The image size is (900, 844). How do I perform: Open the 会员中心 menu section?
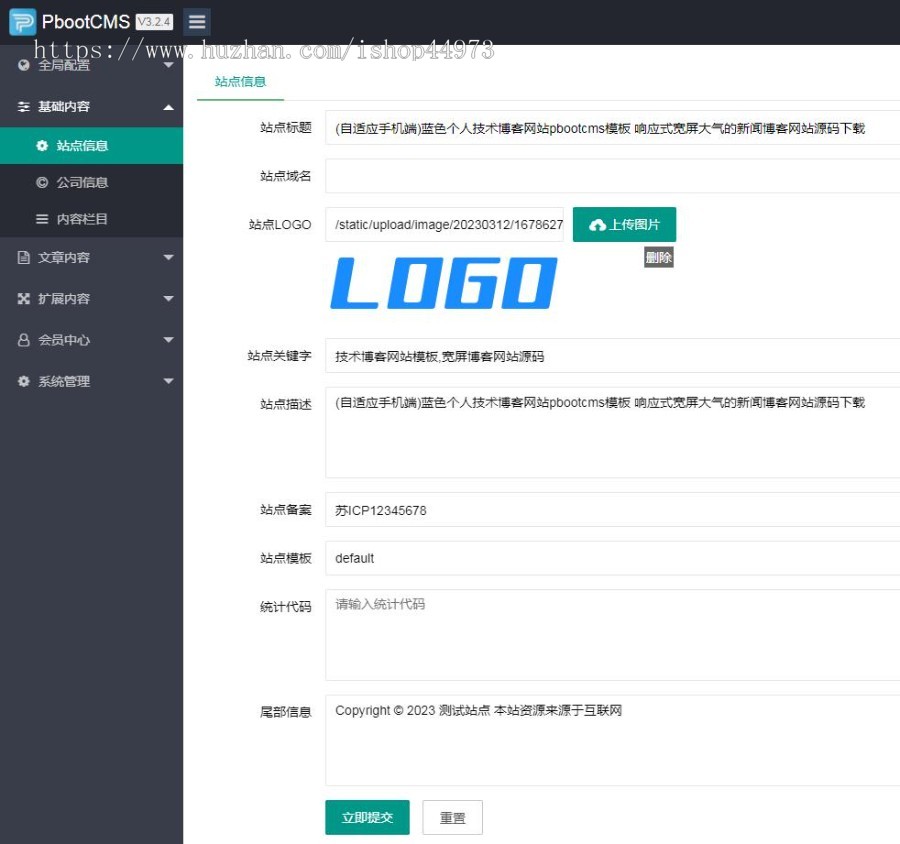pos(91,340)
